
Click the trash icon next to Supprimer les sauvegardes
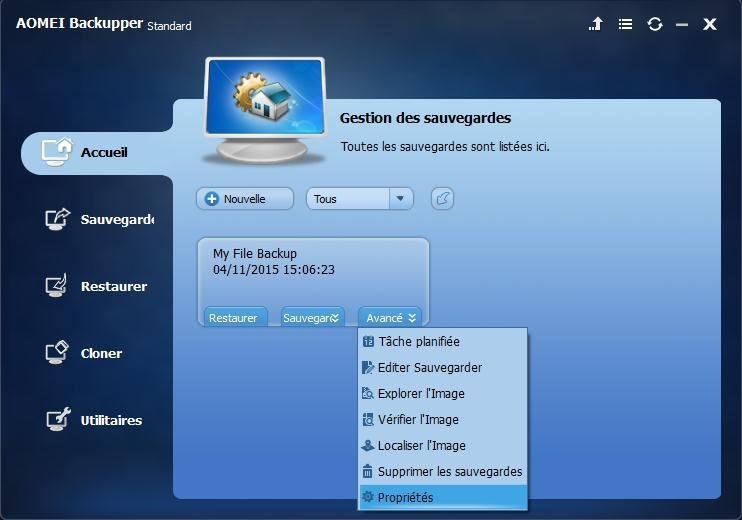368,472
